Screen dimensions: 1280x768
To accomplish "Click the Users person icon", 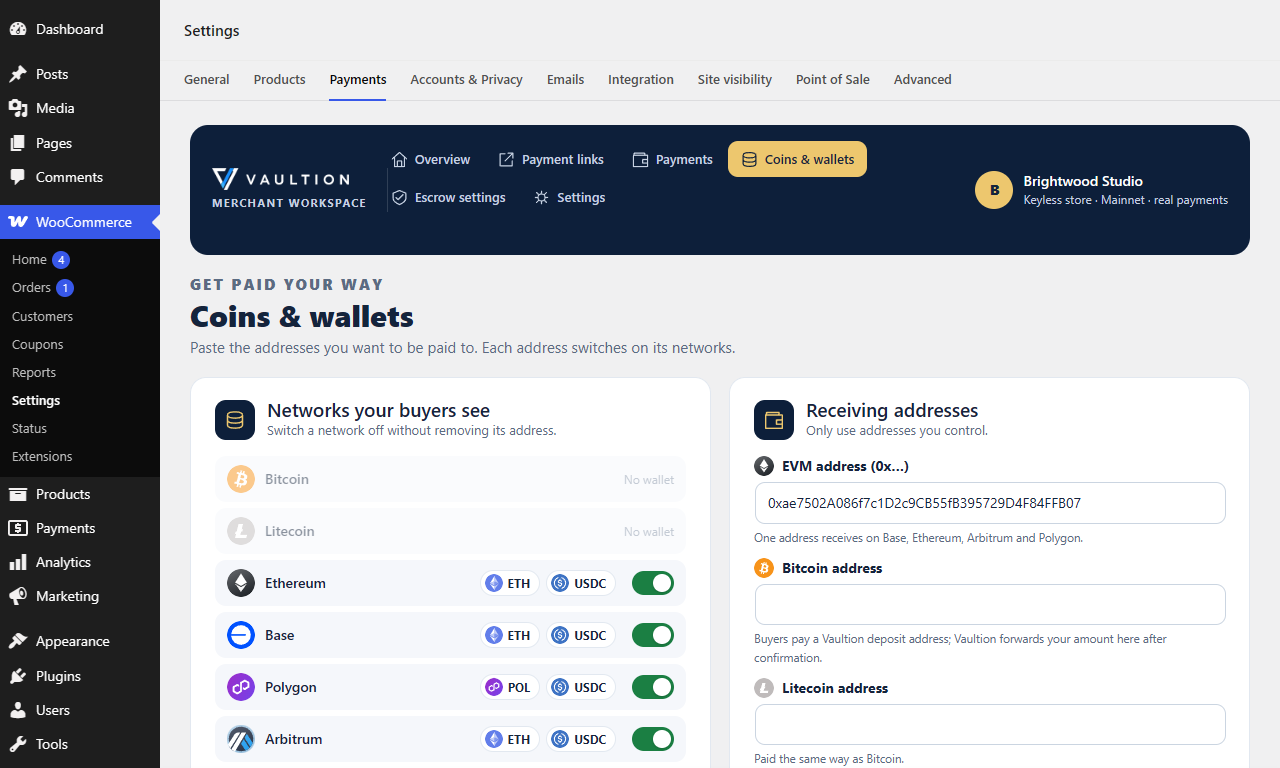I will (x=18, y=710).
